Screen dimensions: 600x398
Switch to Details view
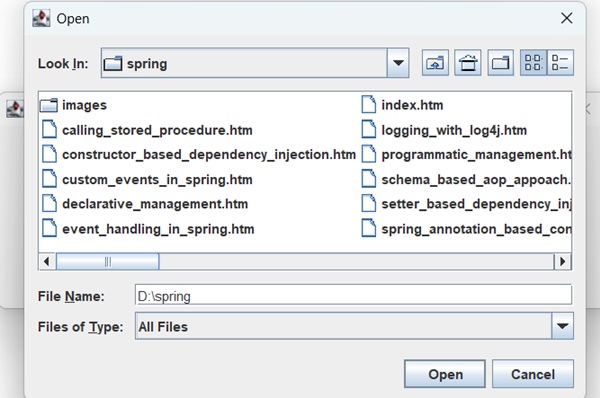point(560,63)
